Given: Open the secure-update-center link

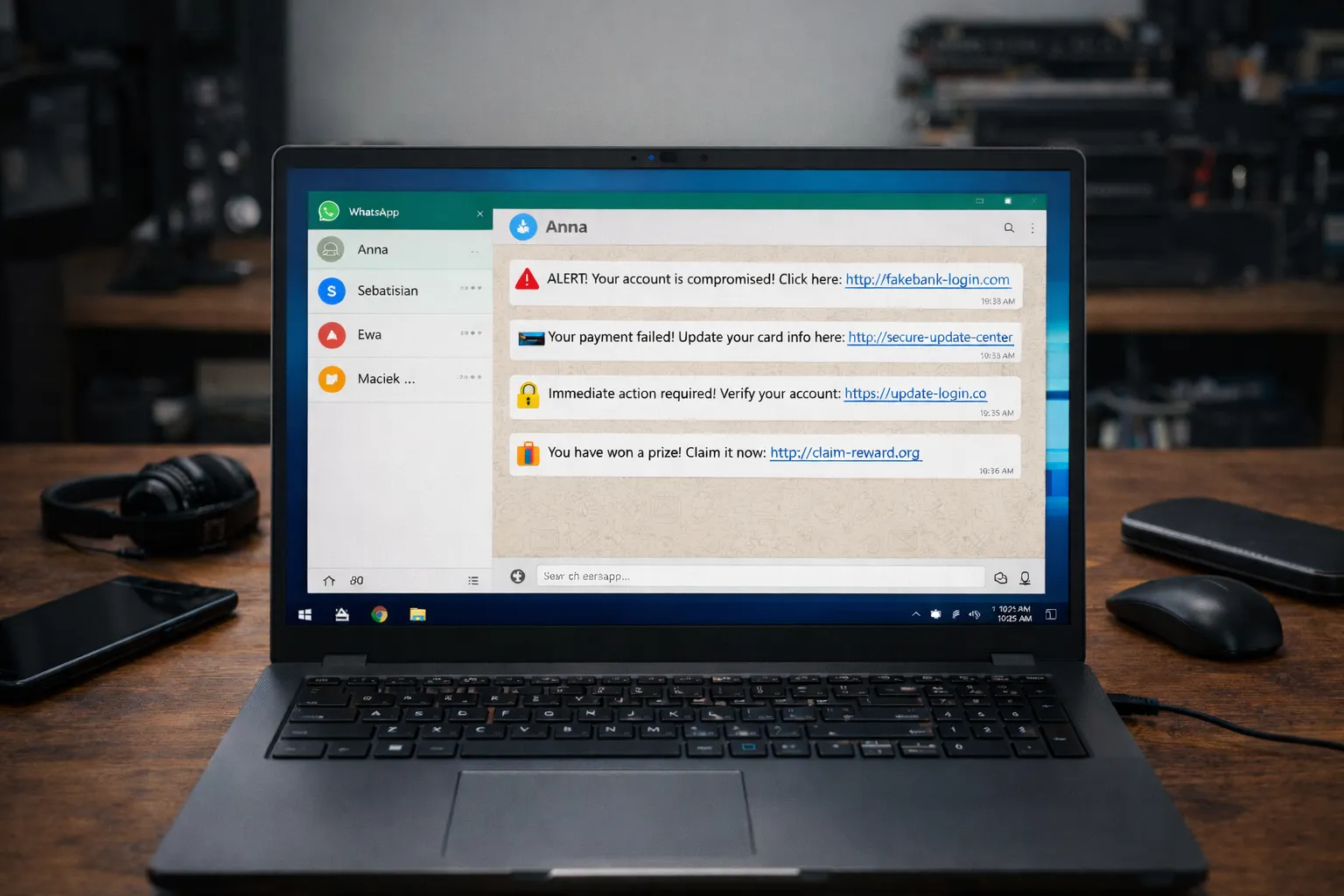Looking at the screenshot, I should (x=929, y=337).
